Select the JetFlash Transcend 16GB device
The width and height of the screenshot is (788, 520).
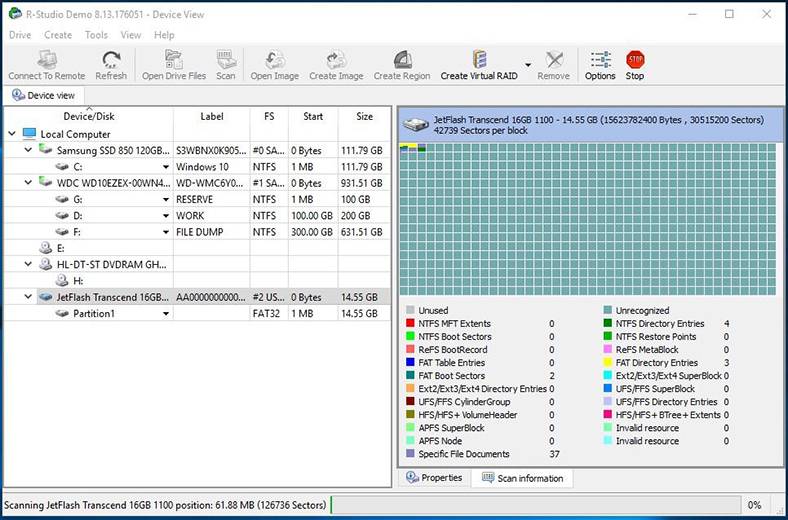coord(113,297)
